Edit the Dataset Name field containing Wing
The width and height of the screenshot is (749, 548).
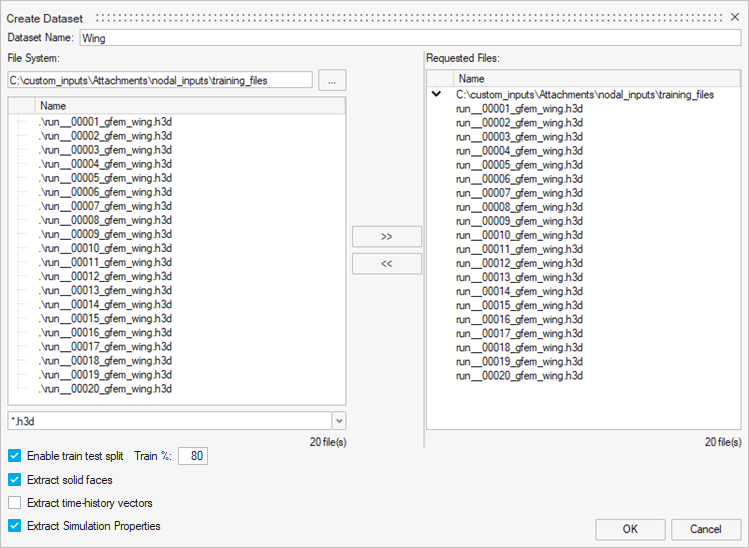click(410, 38)
